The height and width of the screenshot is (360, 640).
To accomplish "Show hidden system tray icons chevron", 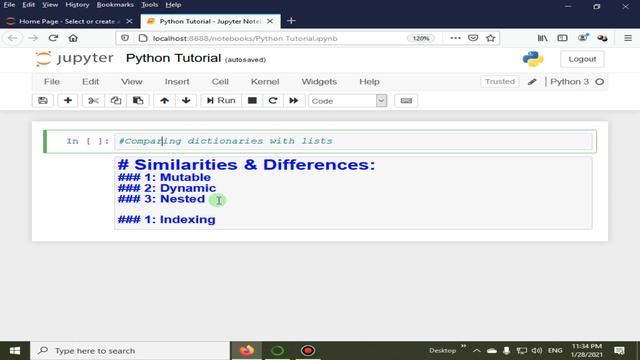I will click(x=477, y=351).
